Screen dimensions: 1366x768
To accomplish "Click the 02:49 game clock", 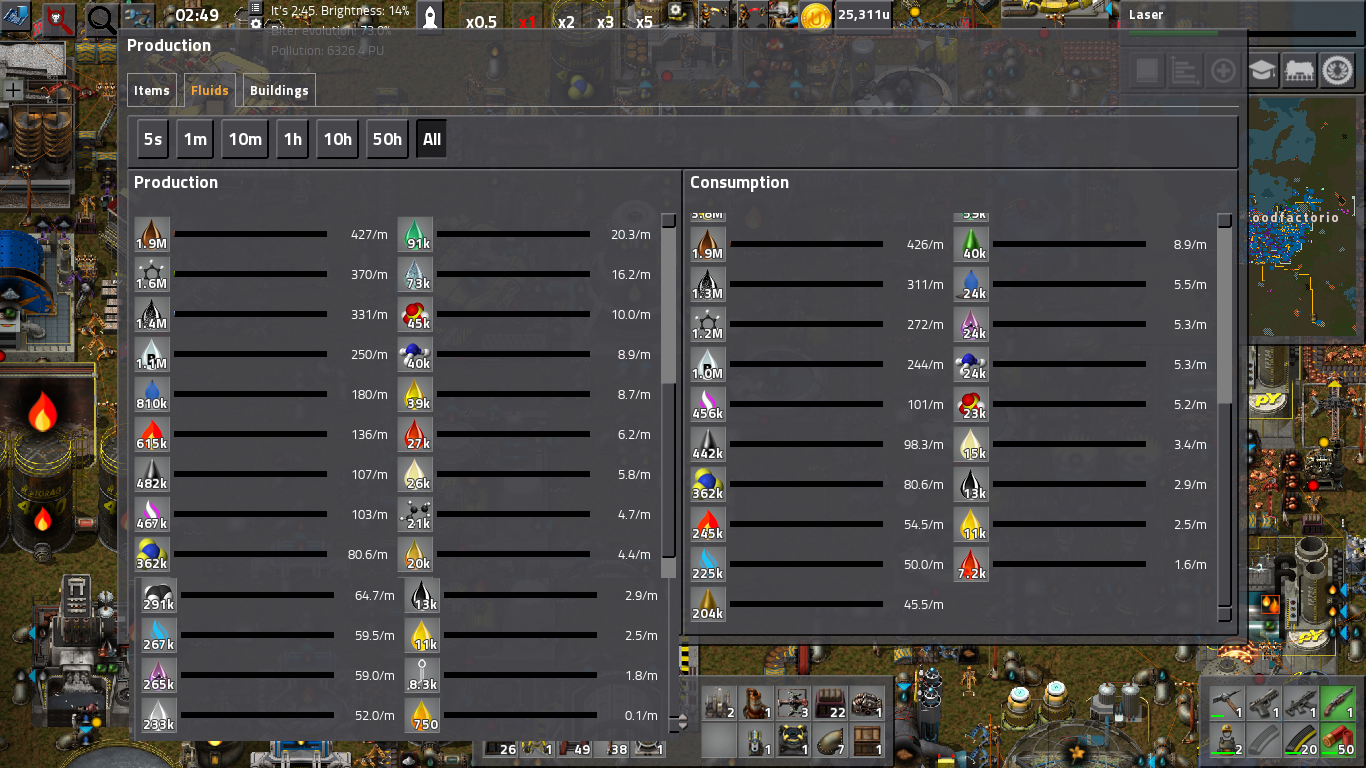I will [196, 15].
